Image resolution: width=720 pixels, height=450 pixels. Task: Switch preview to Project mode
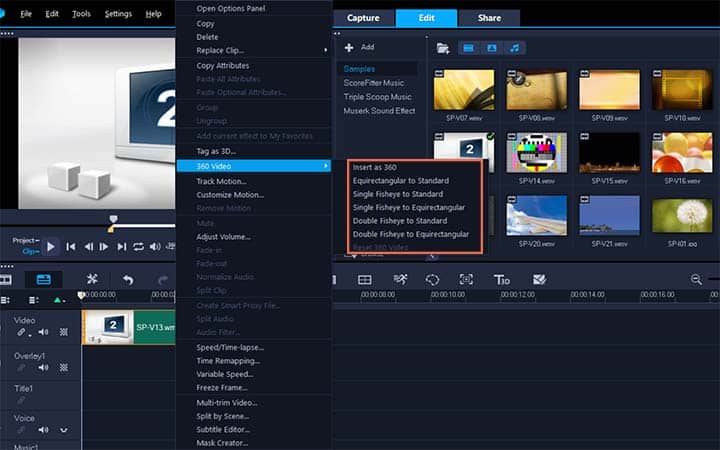click(x=26, y=240)
